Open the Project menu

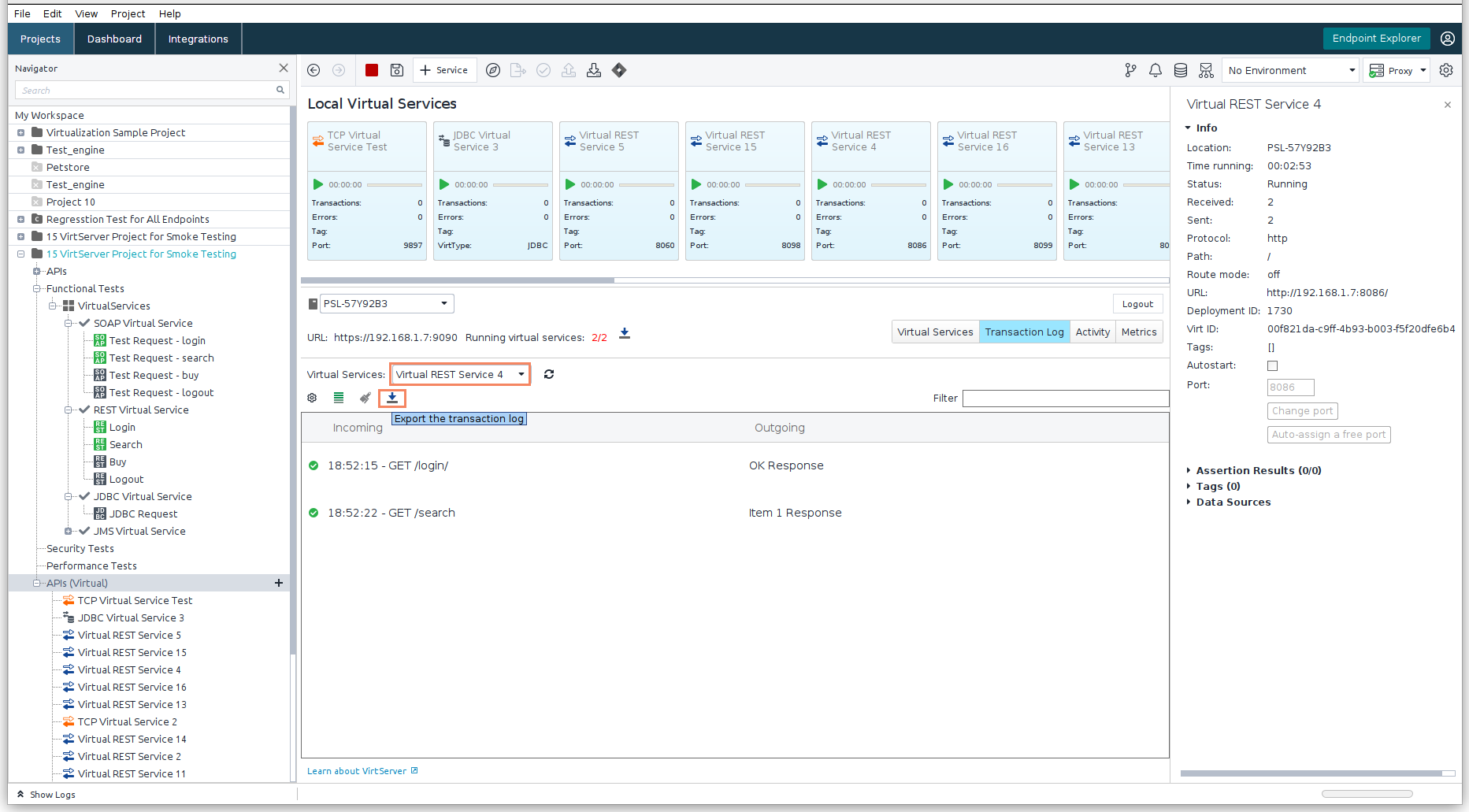click(x=128, y=13)
